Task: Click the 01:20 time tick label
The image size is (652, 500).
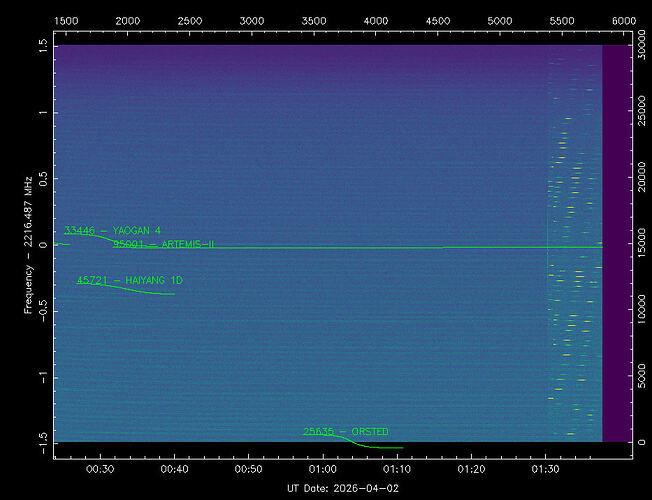Action: 471,468
